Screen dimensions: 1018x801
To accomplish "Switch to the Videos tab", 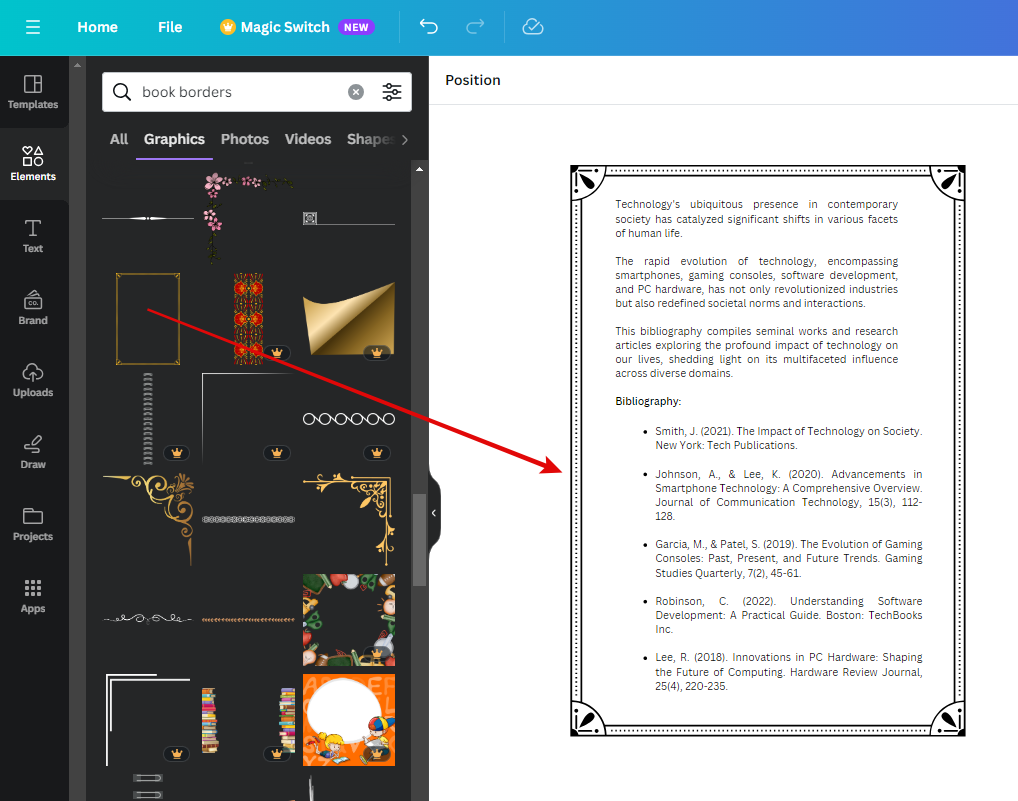I will pyautogui.click(x=308, y=140).
